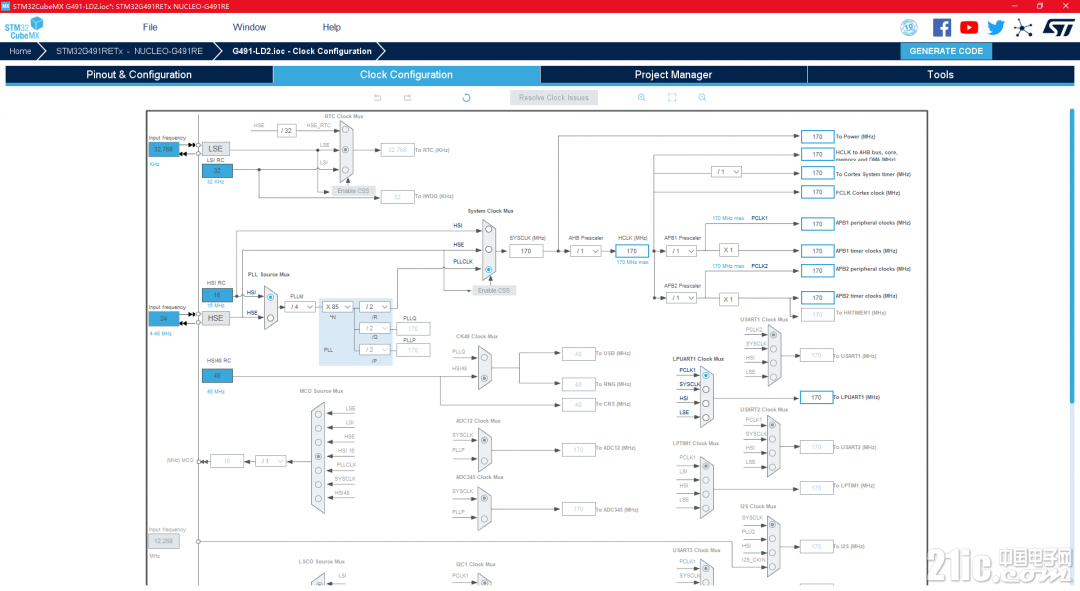1080x591 pixels.
Task: Open the Twitter bird icon link
Action: pos(996,28)
